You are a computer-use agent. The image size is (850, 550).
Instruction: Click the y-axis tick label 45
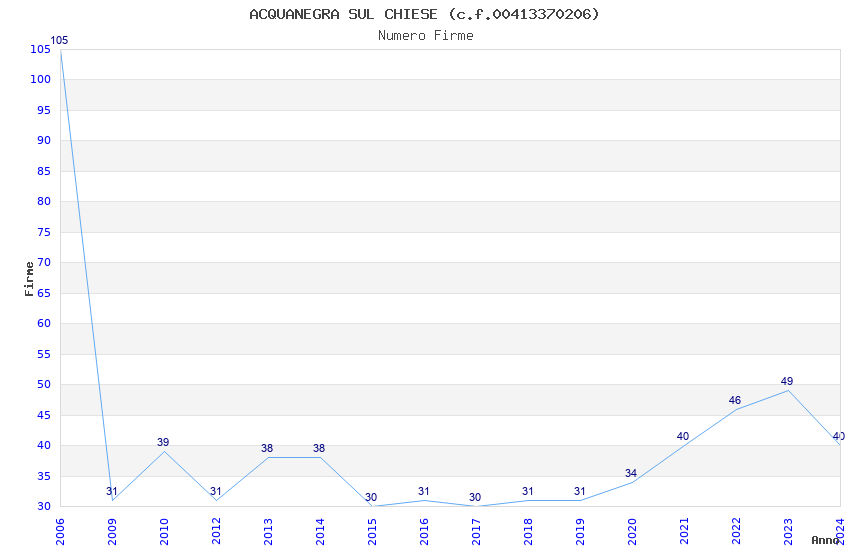[44, 415]
